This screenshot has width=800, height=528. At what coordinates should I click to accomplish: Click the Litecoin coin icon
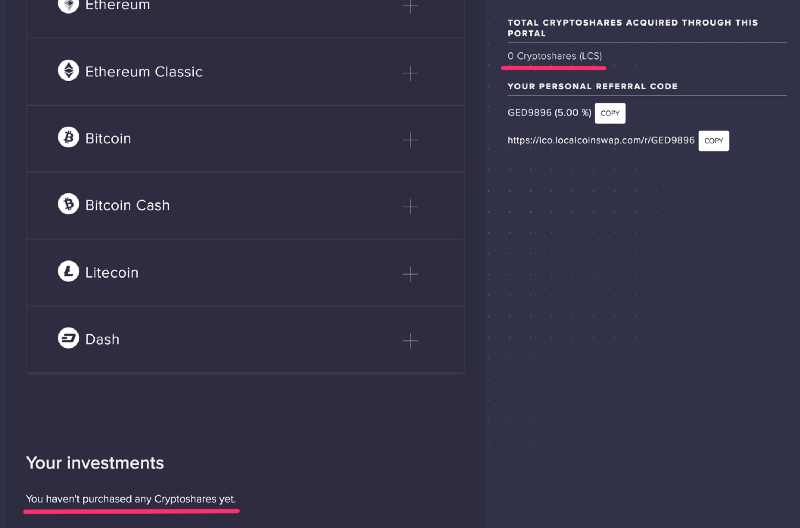[68, 271]
